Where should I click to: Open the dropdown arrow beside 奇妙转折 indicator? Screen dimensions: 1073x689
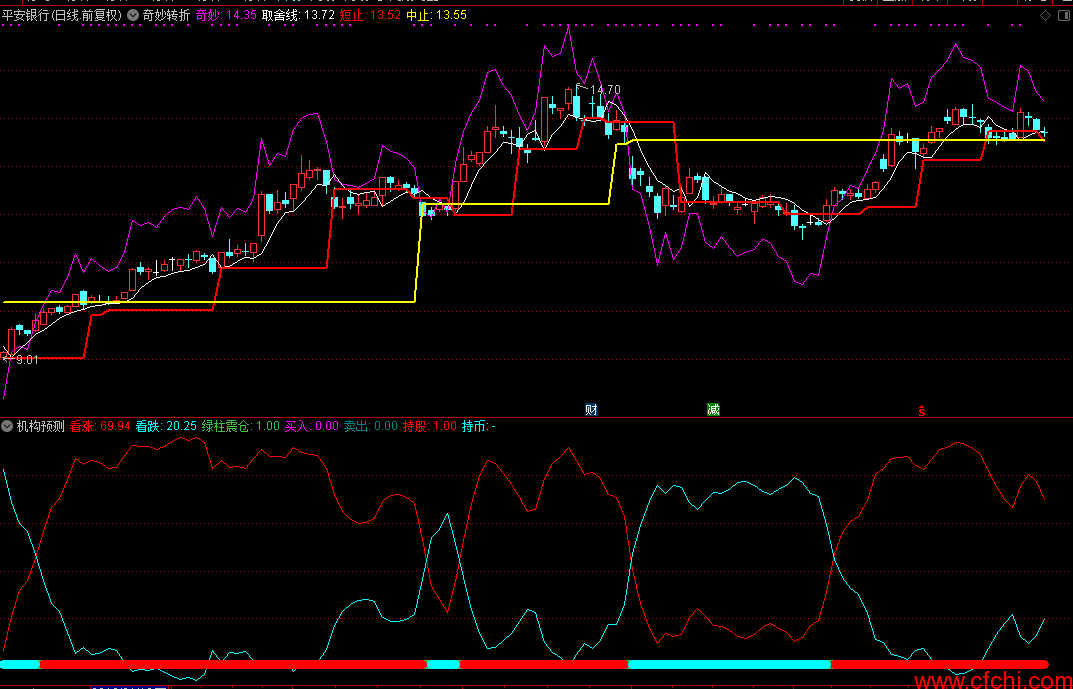[133, 15]
